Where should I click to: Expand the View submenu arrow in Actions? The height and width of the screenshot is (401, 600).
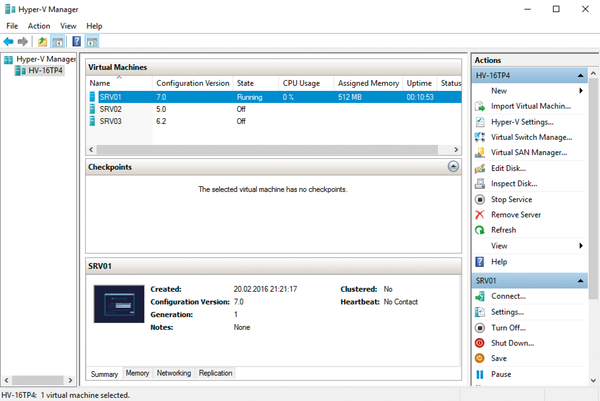coord(581,246)
